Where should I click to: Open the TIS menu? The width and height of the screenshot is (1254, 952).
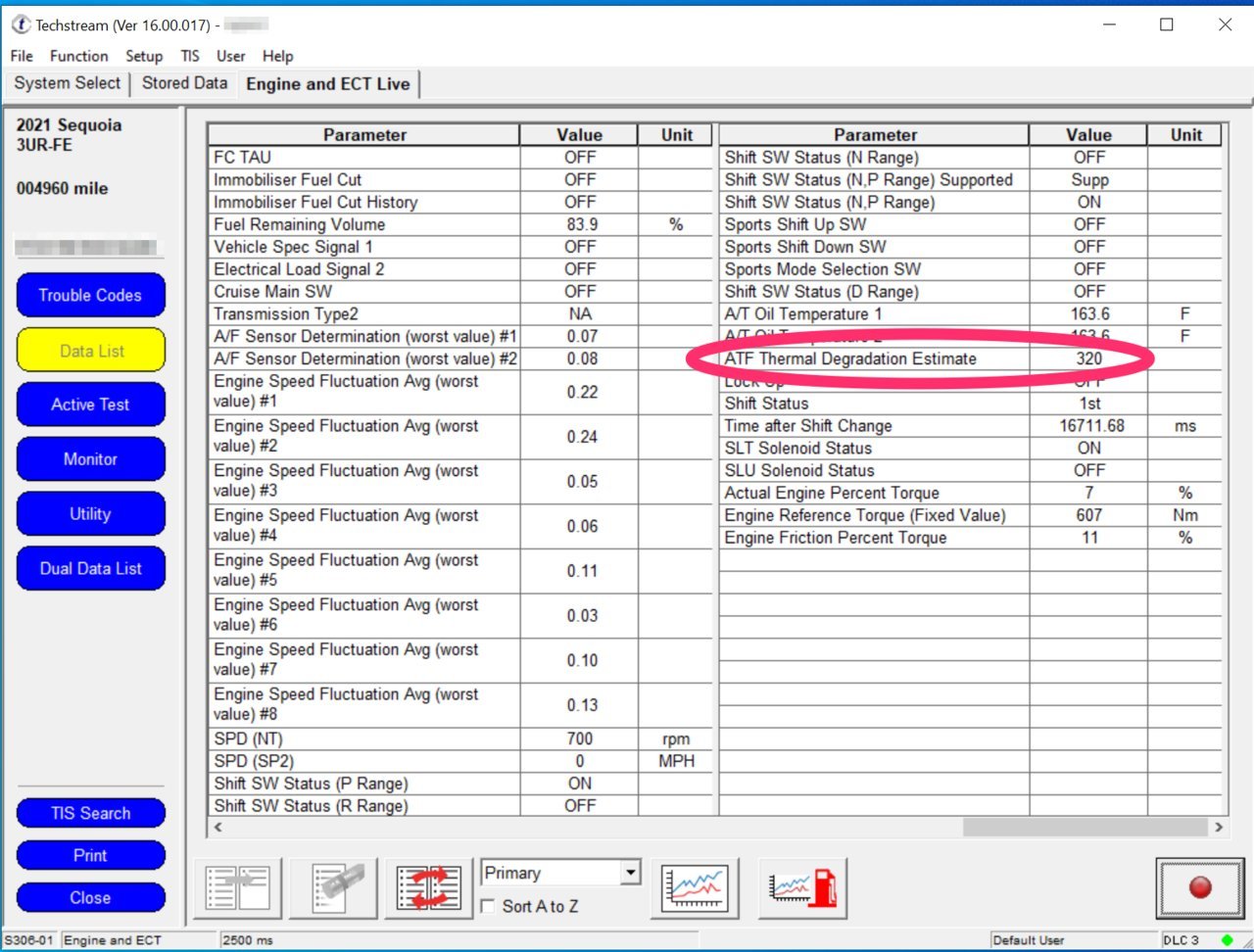coord(190,56)
